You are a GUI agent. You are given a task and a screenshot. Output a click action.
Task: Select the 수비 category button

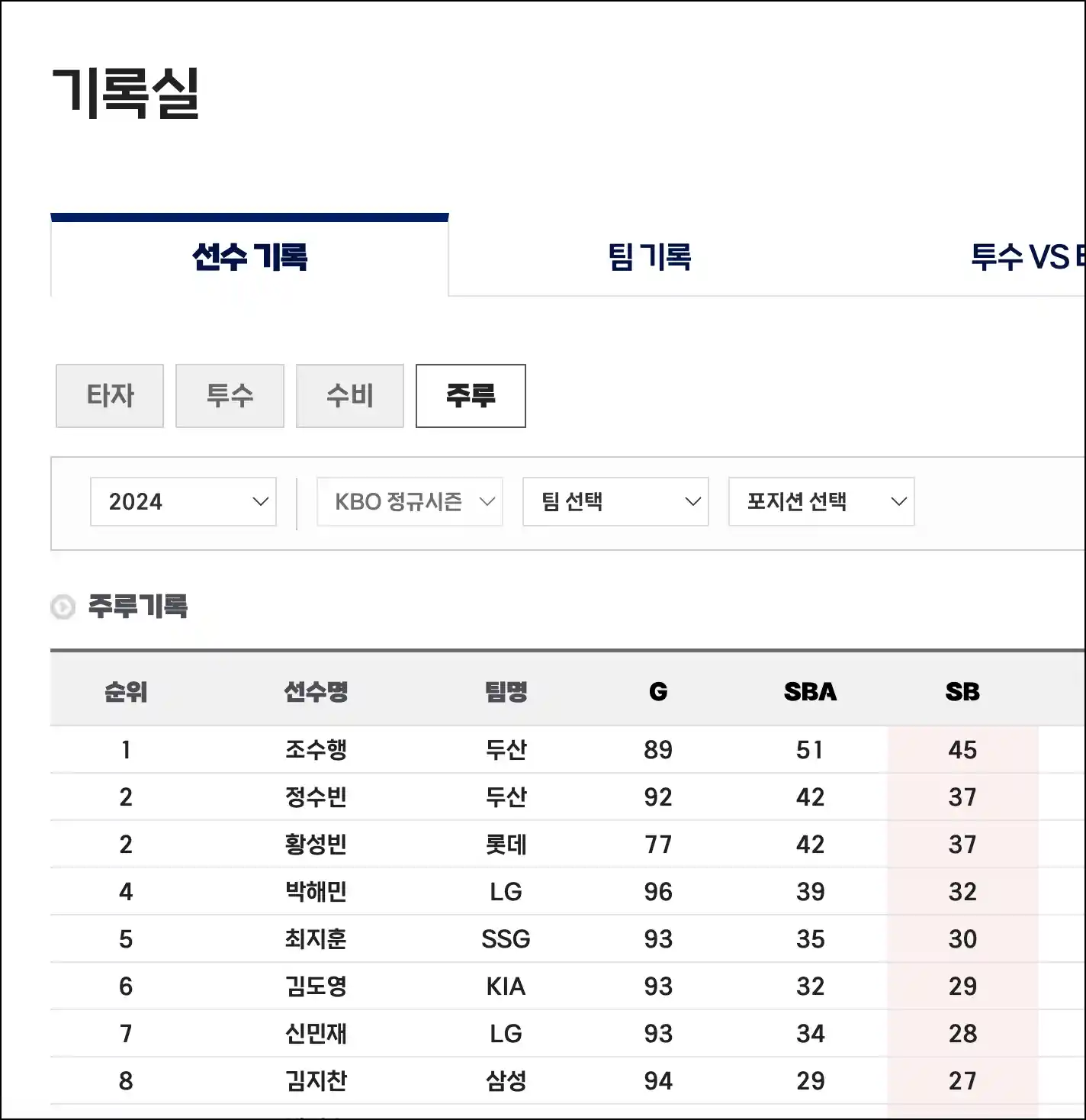[350, 396]
